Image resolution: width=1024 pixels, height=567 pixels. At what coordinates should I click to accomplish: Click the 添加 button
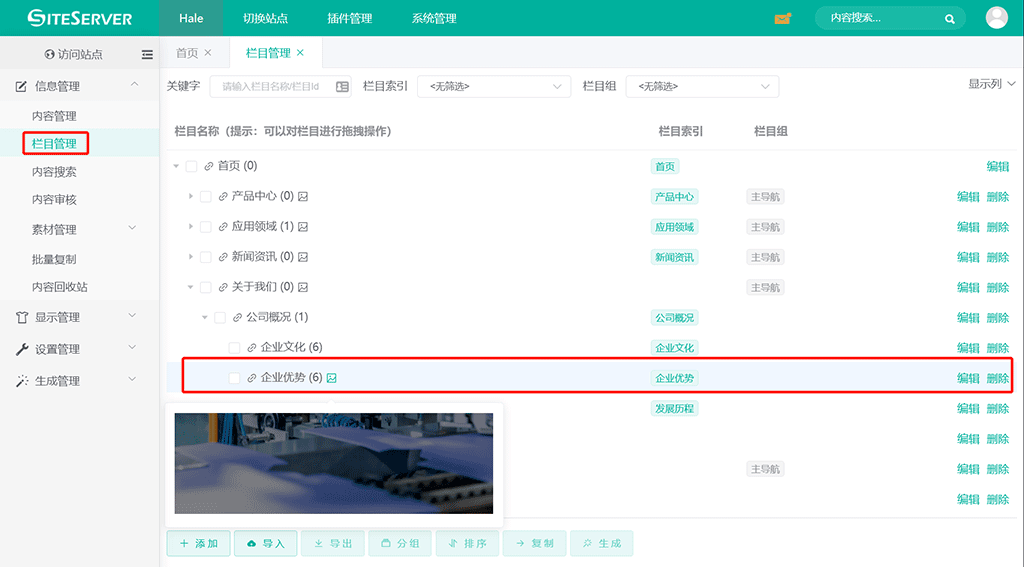[x=199, y=543]
